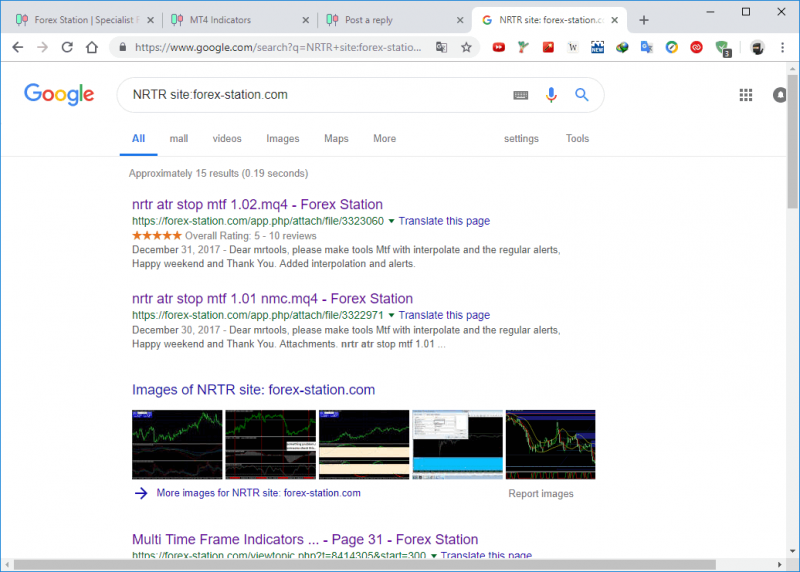Bookmark this page with the star icon
The height and width of the screenshot is (572, 800).
[466, 47]
